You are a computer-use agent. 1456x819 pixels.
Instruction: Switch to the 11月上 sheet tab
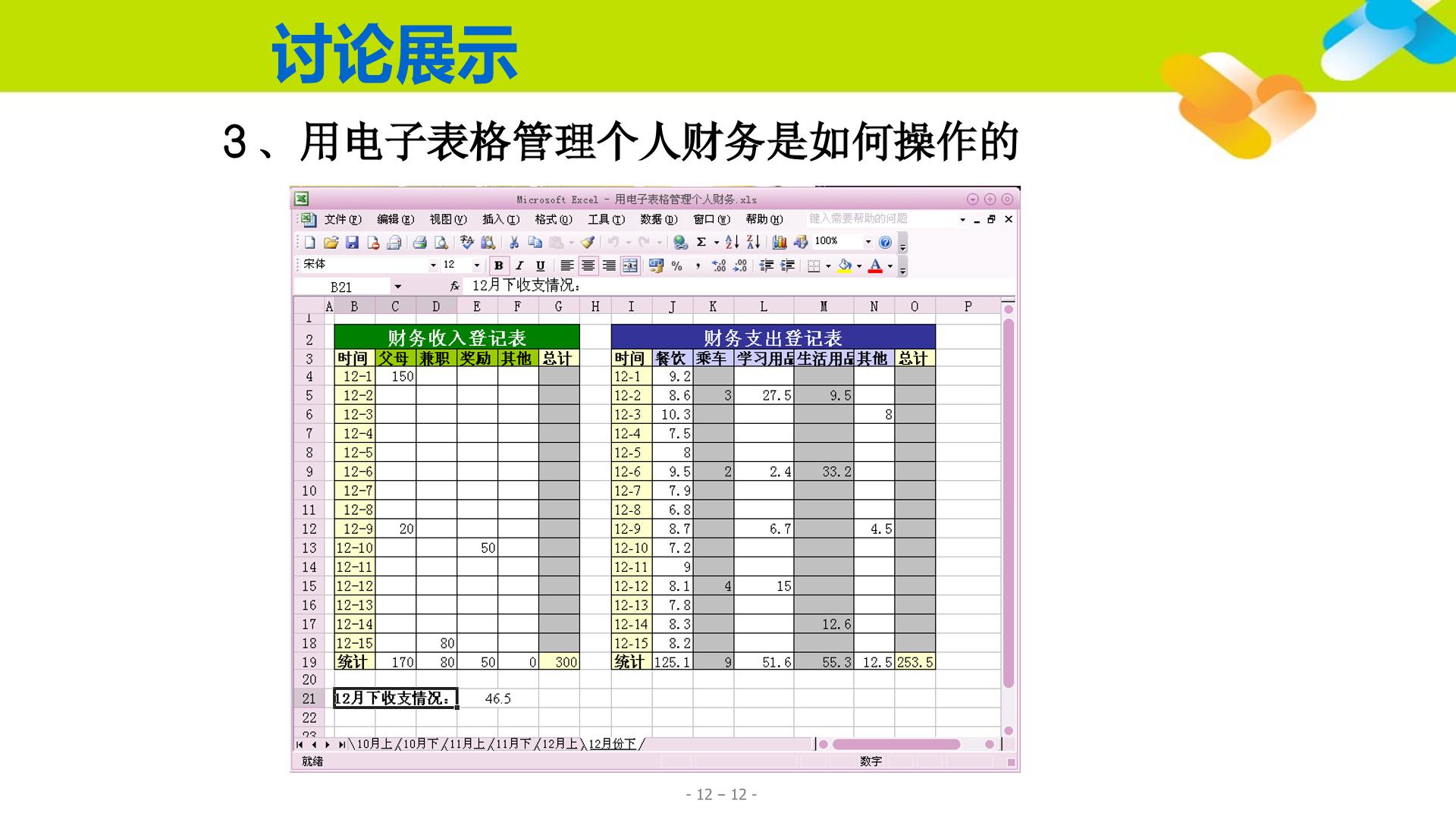[466, 744]
